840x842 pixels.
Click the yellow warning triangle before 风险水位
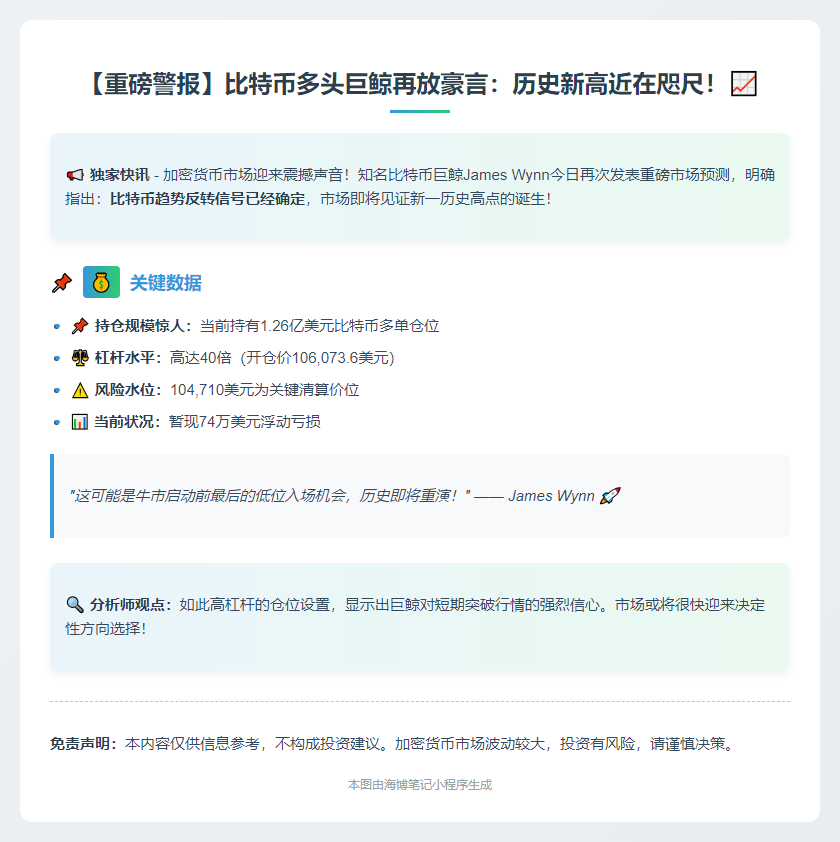pos(80,390)
